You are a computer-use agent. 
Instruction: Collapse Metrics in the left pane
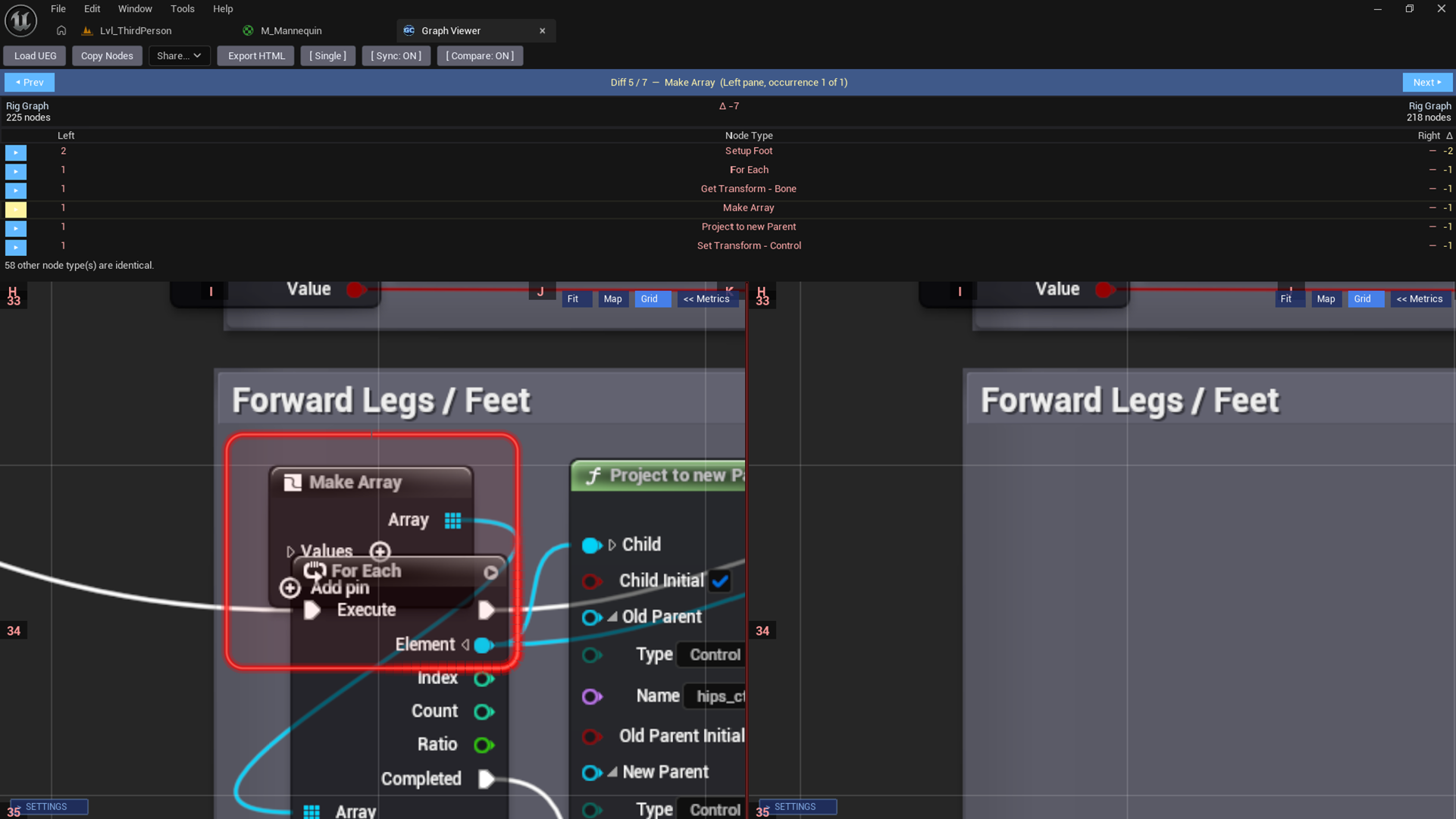(706, 299)
